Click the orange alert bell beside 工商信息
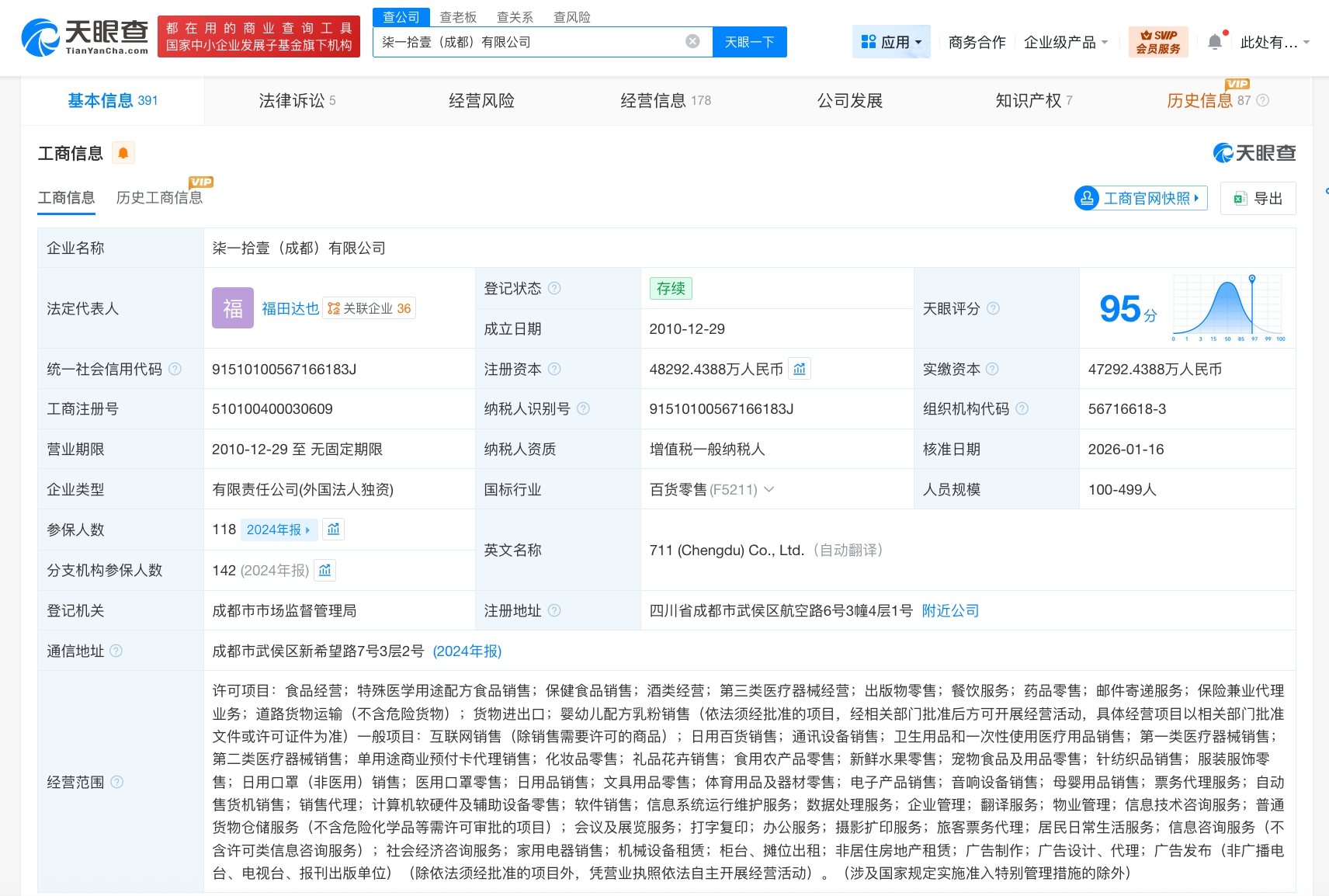Screen dimensions: 1329x896 [123, 153]
